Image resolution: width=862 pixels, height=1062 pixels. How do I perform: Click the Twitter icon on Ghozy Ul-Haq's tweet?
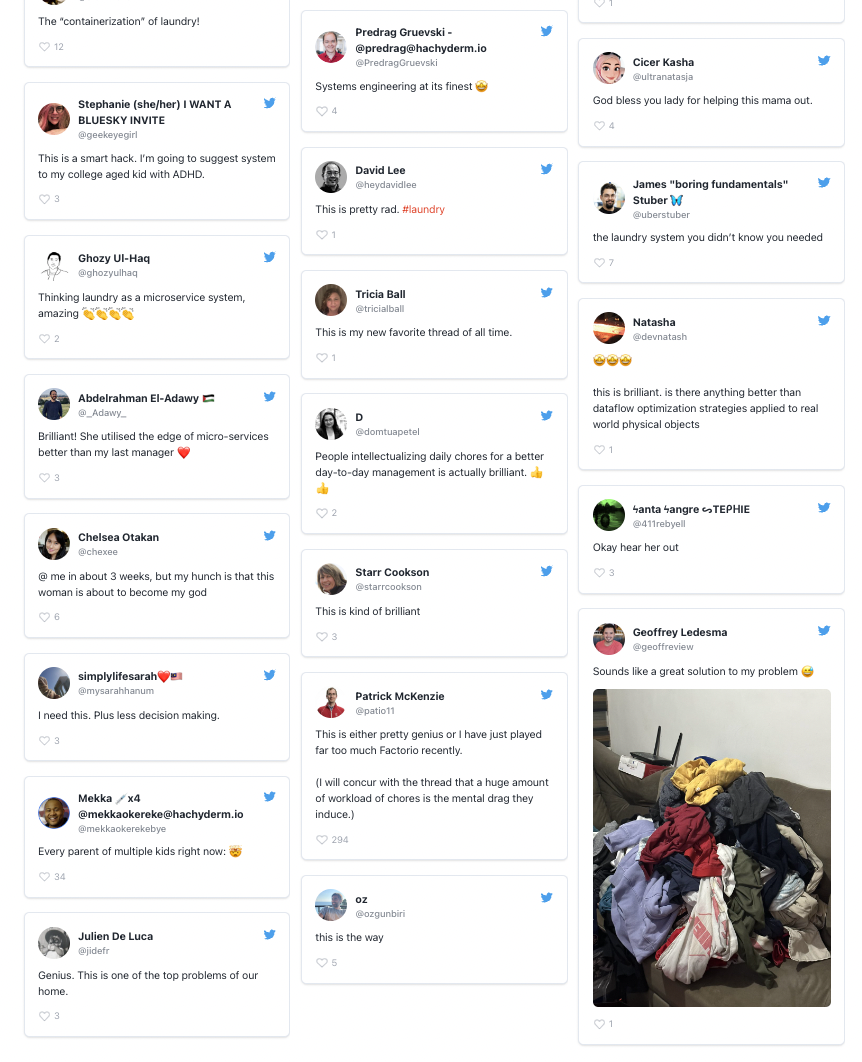tap(270, 257)
